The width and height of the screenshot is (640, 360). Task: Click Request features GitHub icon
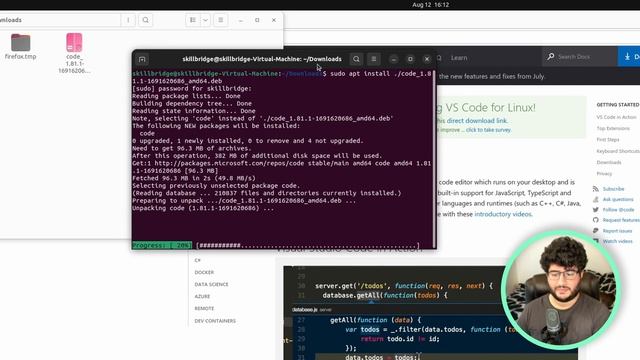click(596, 220)
